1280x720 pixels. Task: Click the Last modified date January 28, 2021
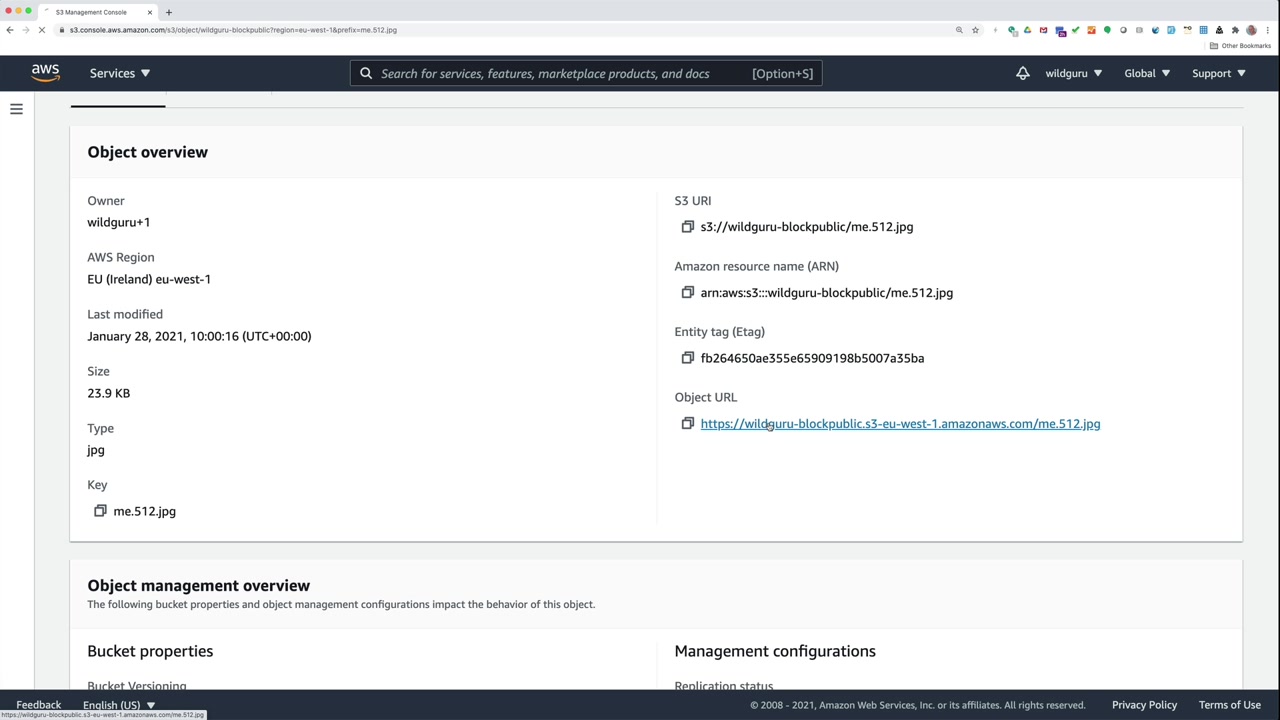coord(199,336)
